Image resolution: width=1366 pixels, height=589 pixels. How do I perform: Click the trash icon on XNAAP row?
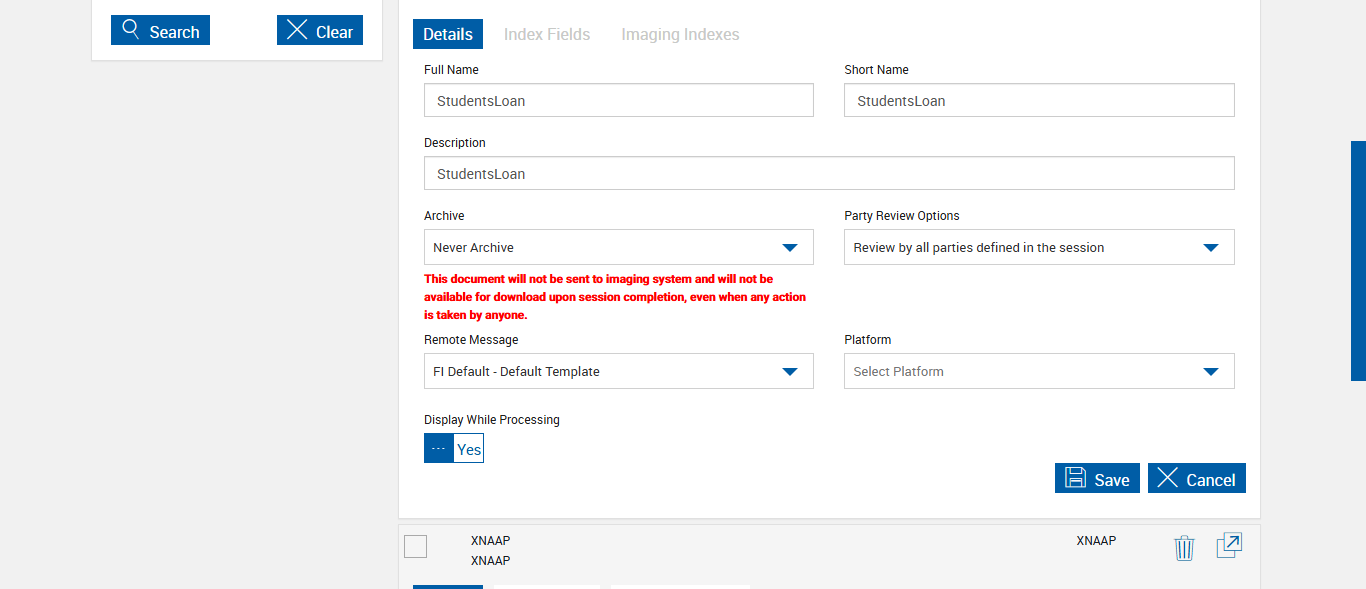[1184, 548]
